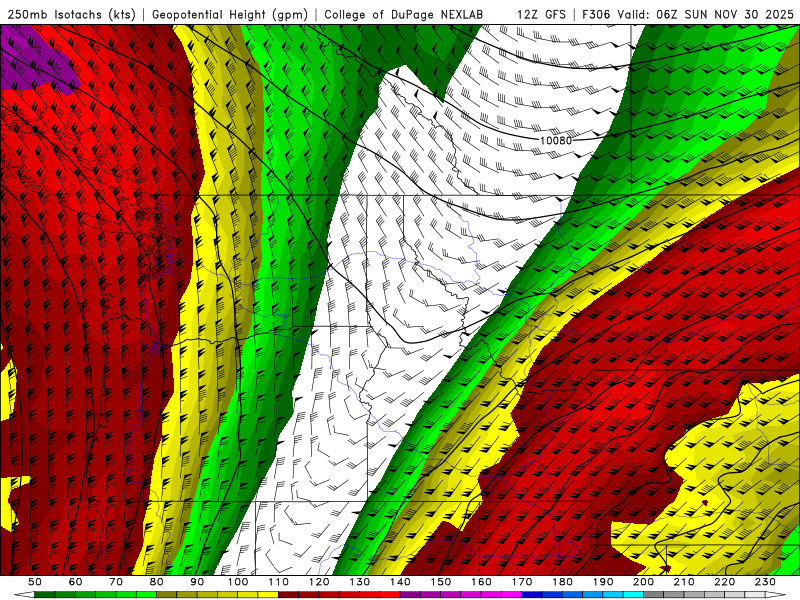This screenshot has height=600, width=800.
Task: Click the 140 knot legend label
Action: point(400,582)
